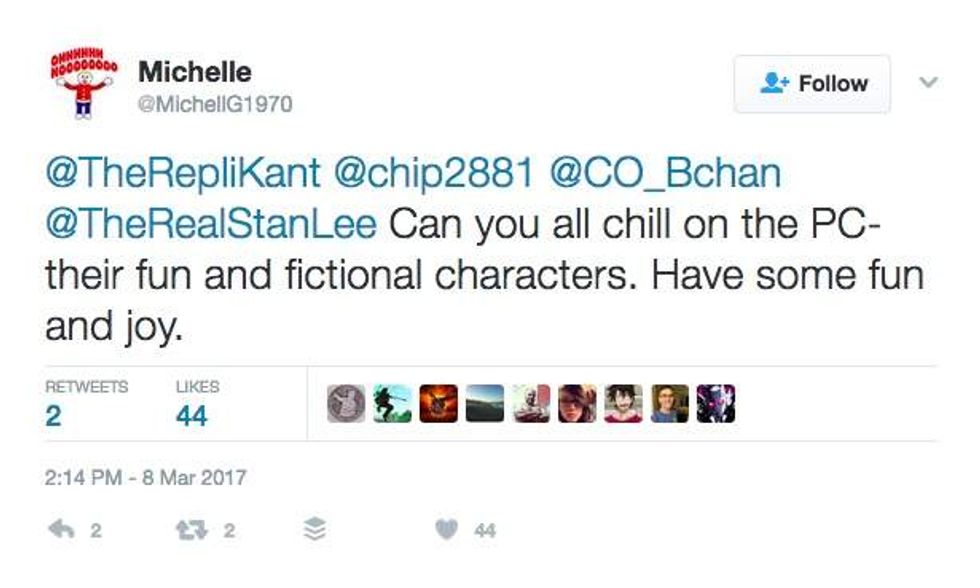The width and height of the screenshot is (980, 588).
Task: Like the tweet with the heart icon
Action: [445, 531]
